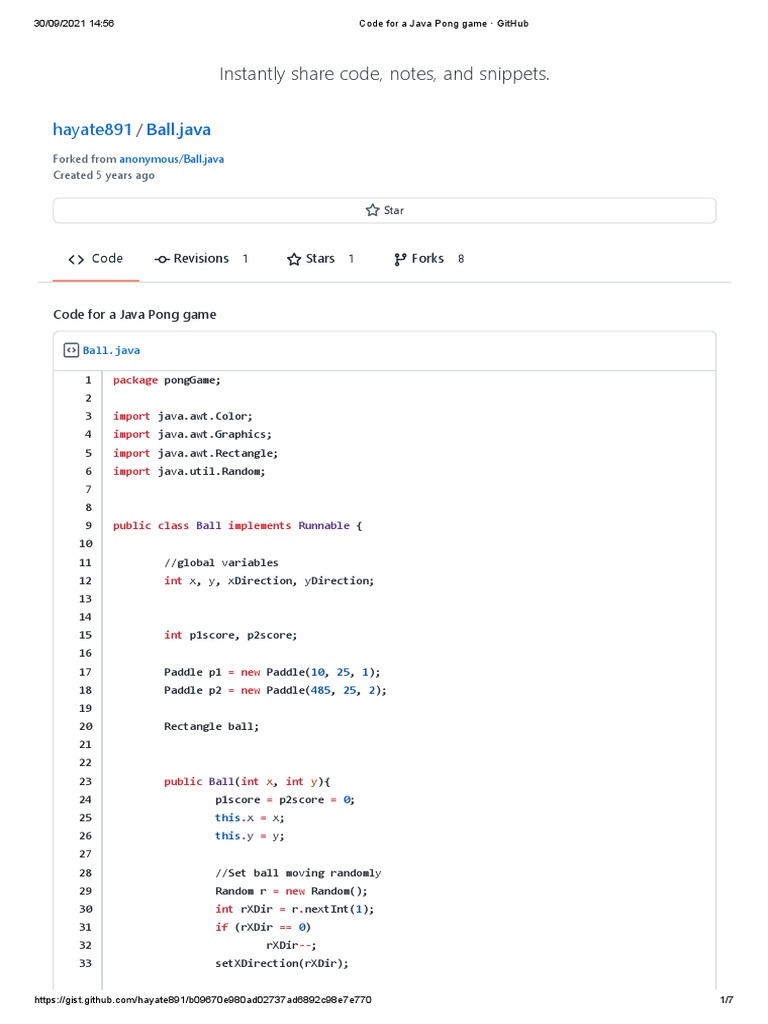768x1024 pixels.
Task: Click the fork icon beside Forks
Action: pos(401,259)
